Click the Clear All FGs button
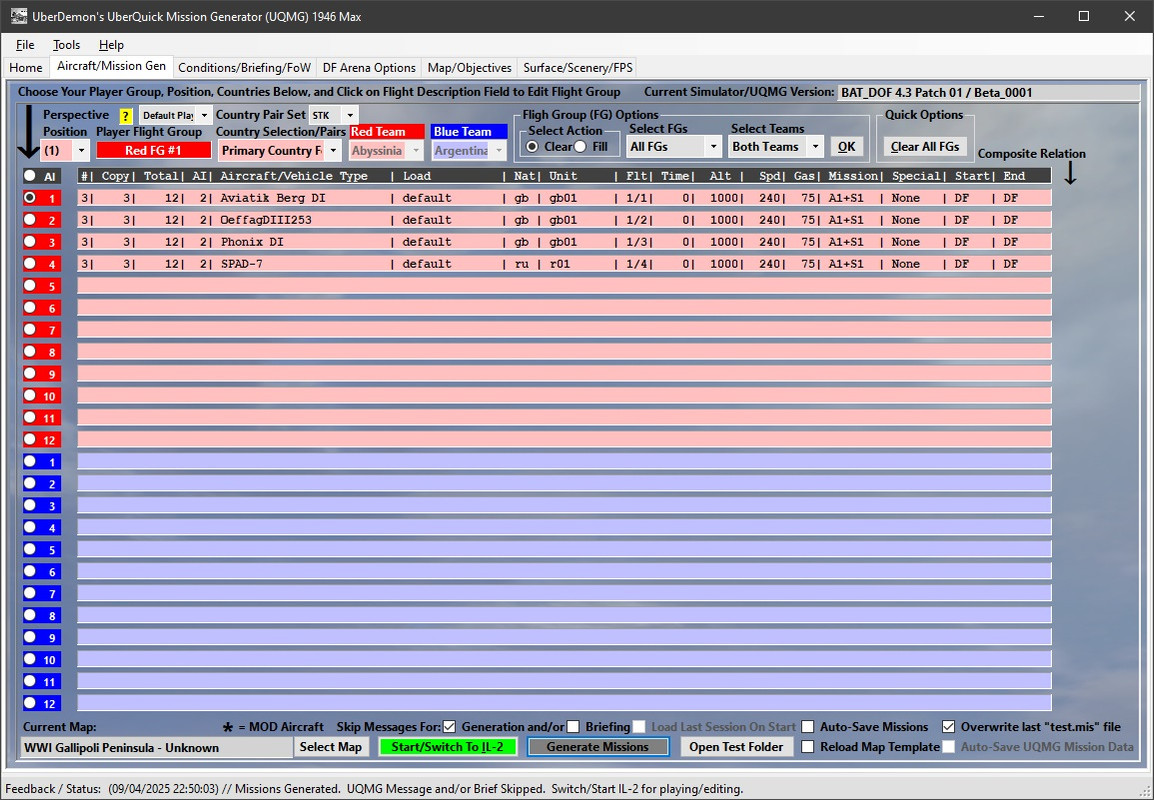The image size is (1154, 800). tap(924, 146)
